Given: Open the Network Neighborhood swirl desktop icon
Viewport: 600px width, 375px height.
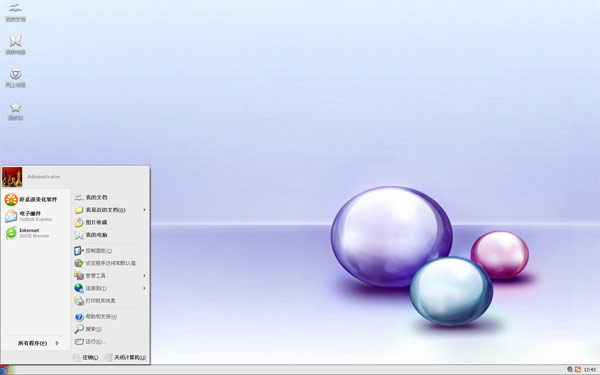Looking at the screenshot, I should (x=15, y=78).
